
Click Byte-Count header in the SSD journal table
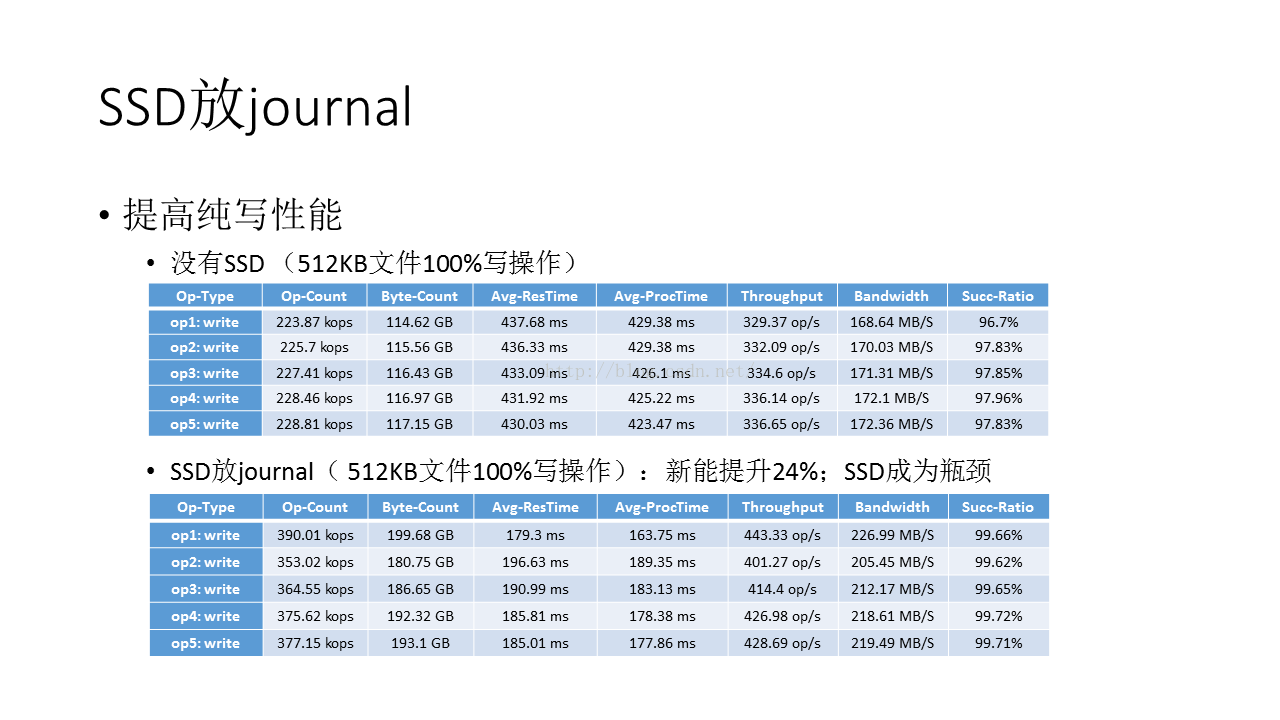pyautogui.click(x=420, y=507)
